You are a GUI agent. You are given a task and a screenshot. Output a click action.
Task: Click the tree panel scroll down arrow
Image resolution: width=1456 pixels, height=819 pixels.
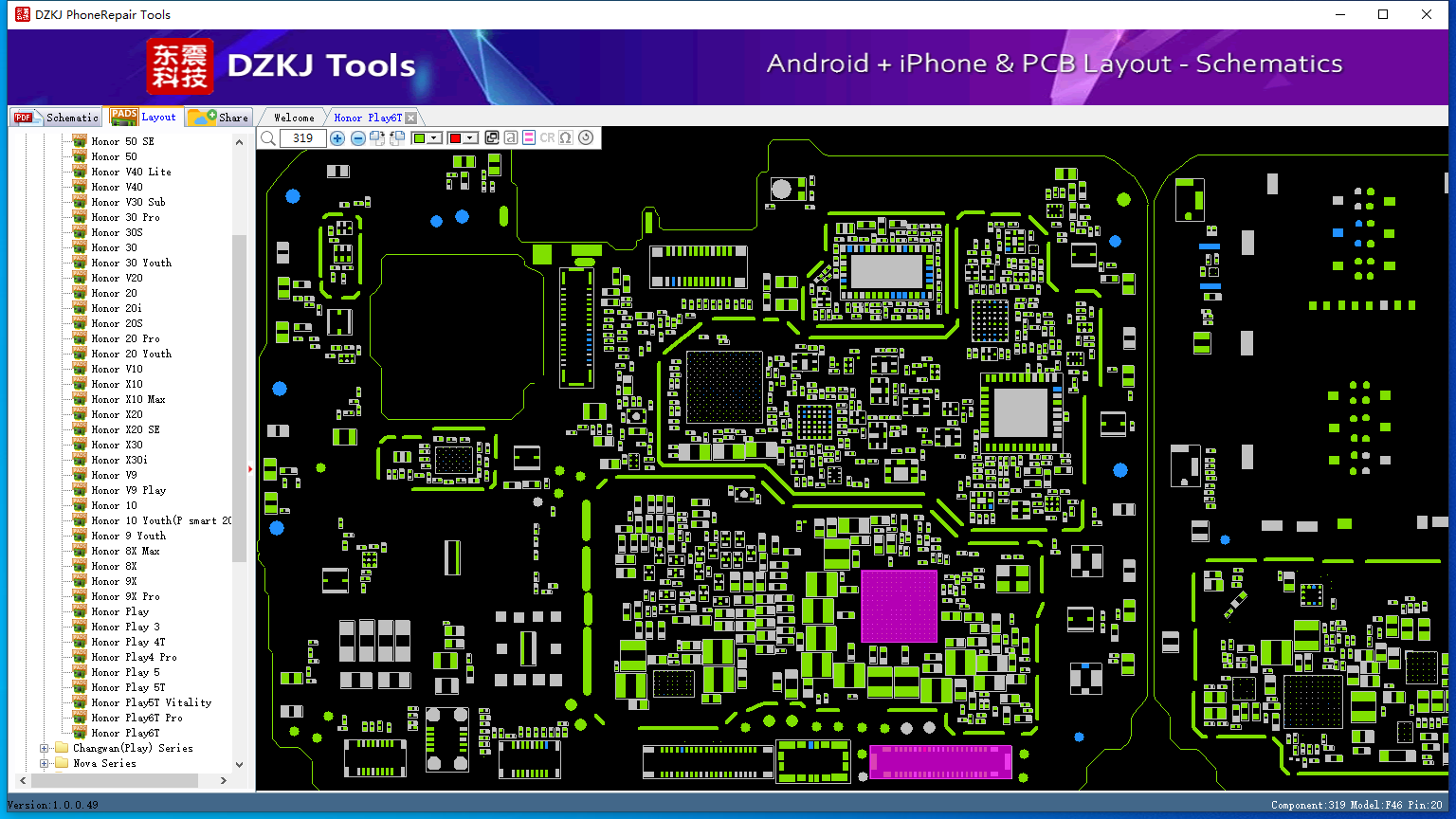[x=239, y=764]
